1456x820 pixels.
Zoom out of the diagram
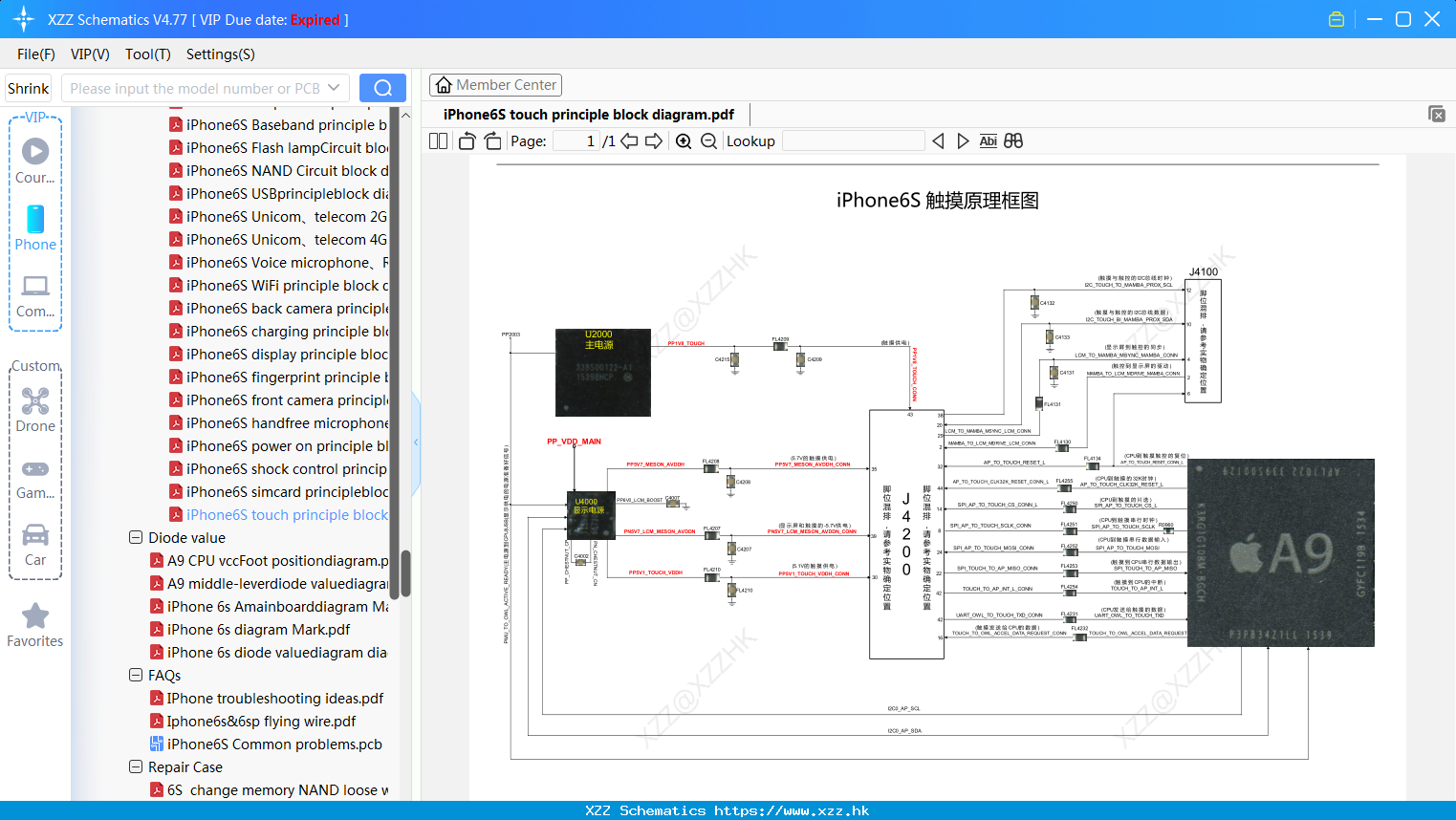pos(708,140)
